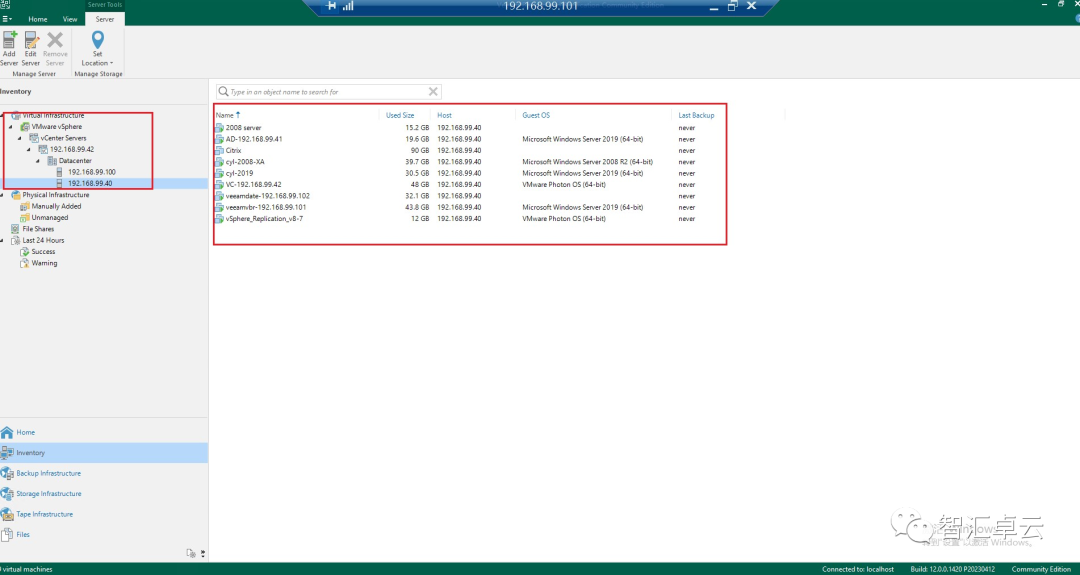The width and height of the screenshot is (1080, 575).
Task: Click the Success status icon
Action: click(x=25, y=251)
